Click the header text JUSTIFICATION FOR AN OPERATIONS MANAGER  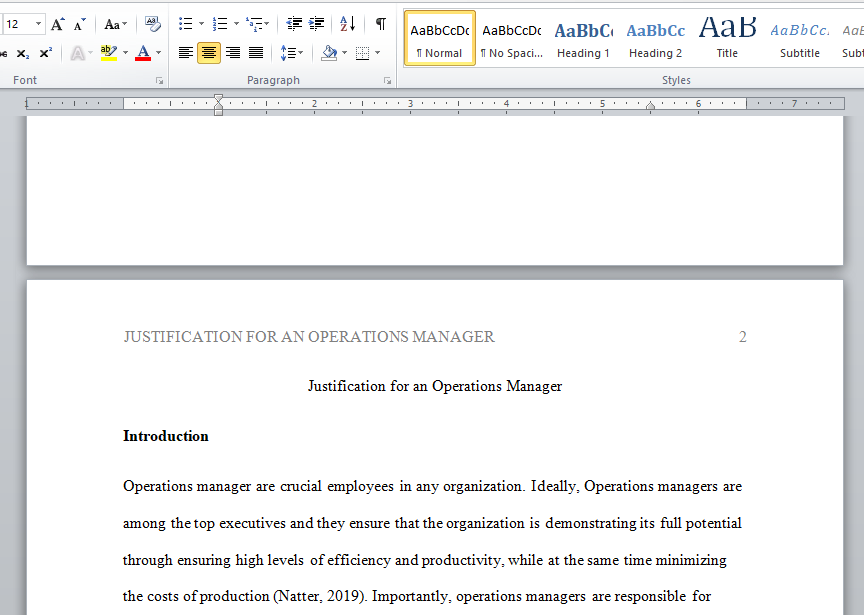pos(309,337)
